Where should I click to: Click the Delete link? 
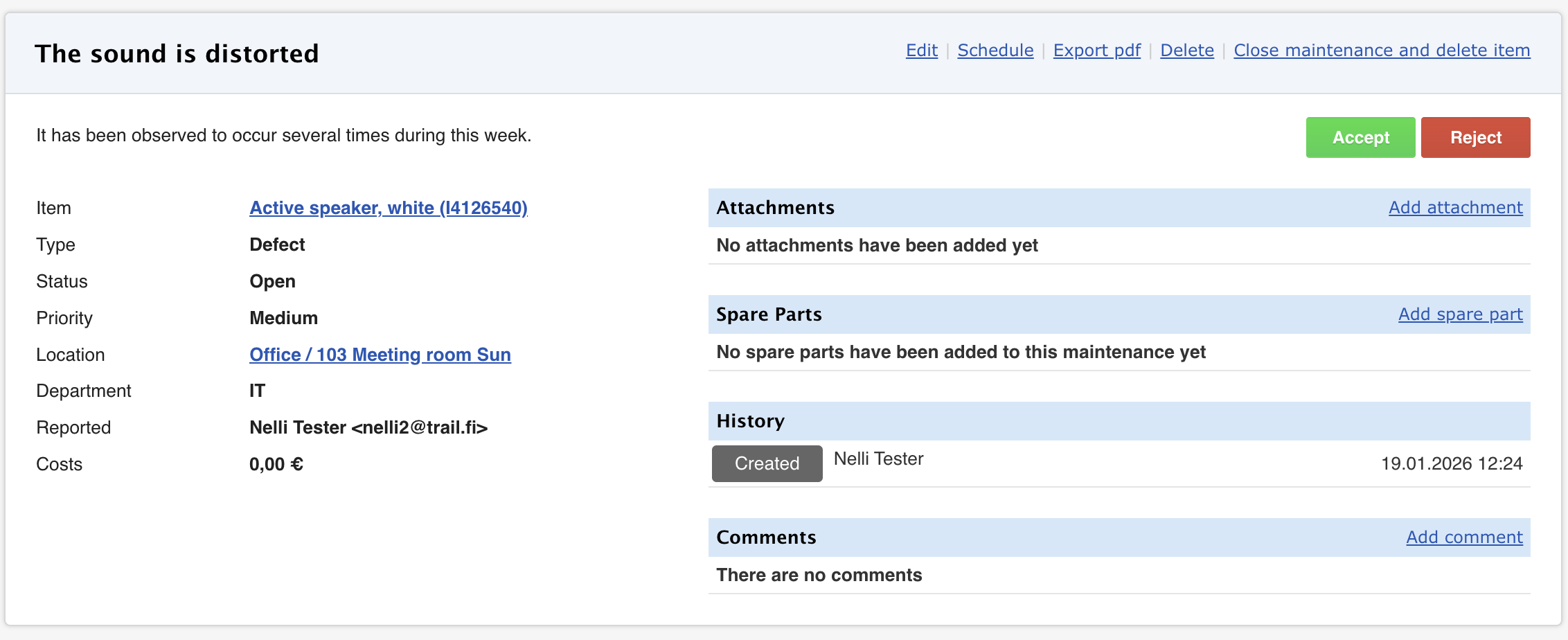pos(1186,51)
